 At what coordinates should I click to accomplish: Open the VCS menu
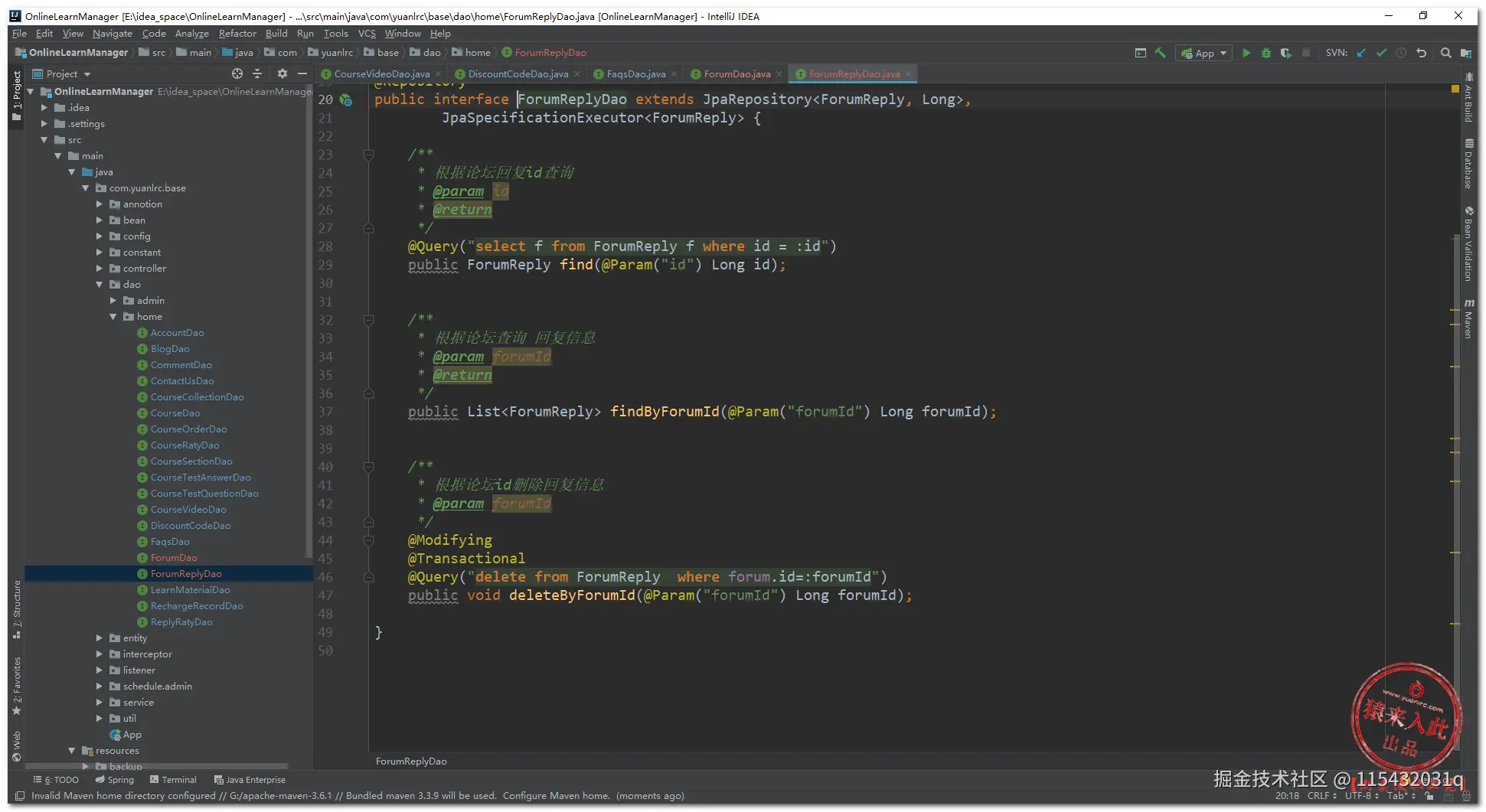(367, 34)
